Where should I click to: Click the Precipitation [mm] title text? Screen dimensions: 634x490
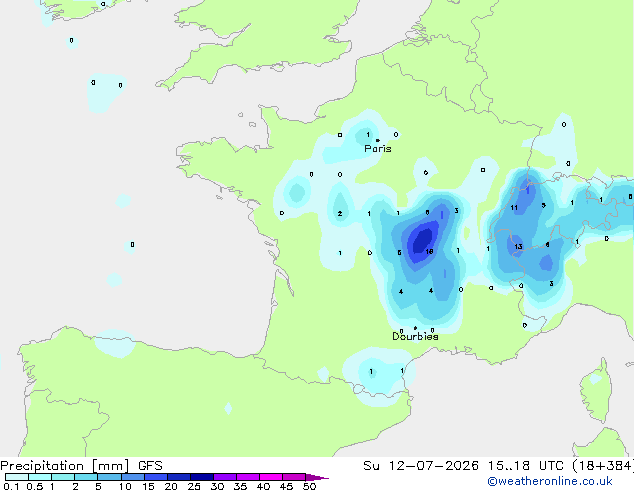click(64, 466)
